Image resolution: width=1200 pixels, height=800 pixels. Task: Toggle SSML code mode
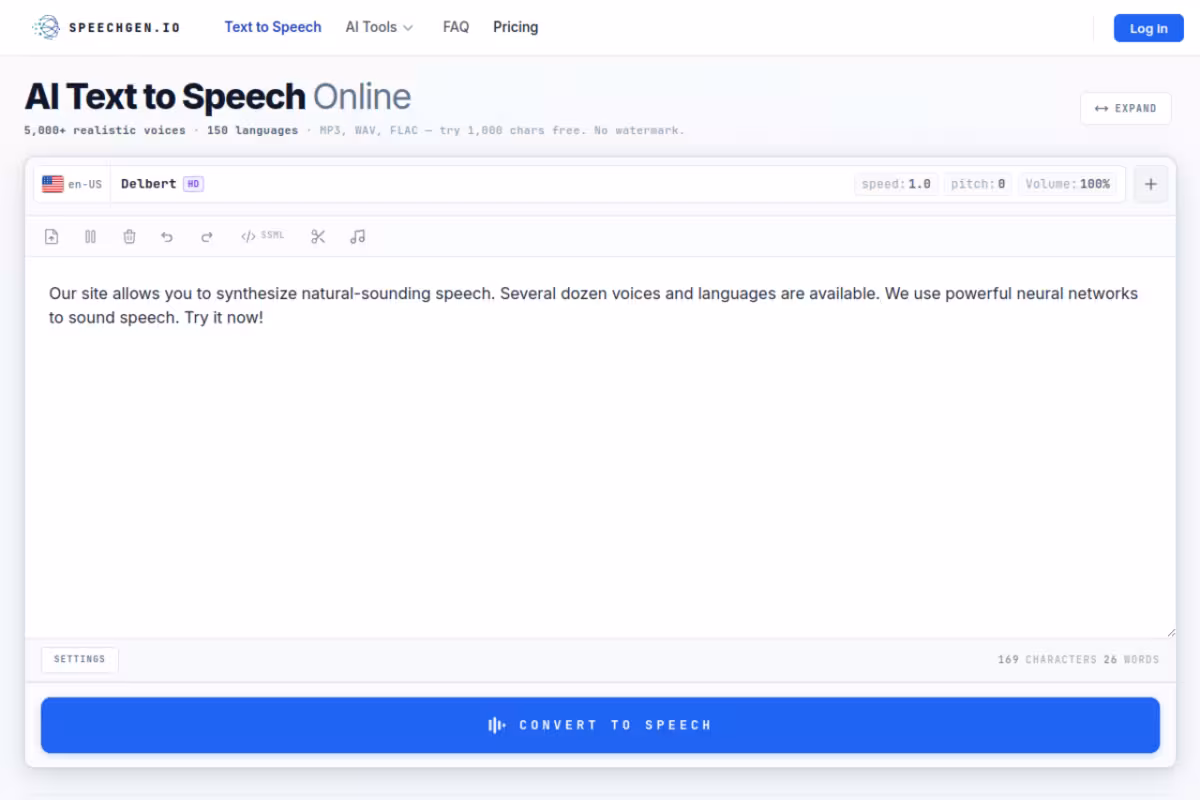pos(263,236)
